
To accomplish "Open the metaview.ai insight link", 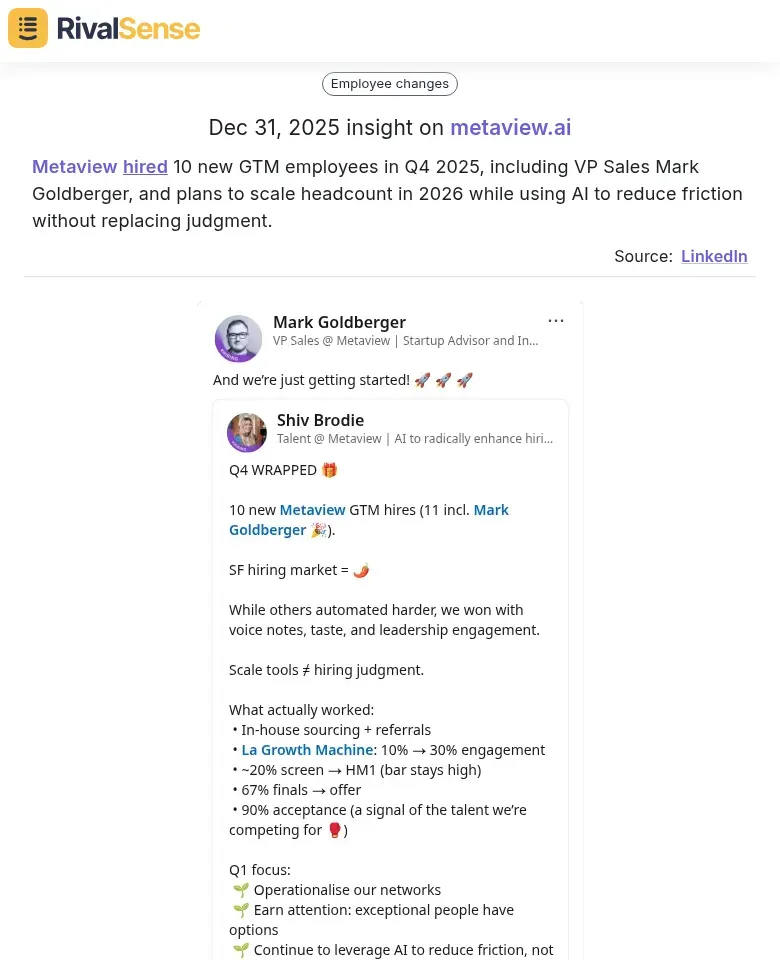I will coord(510,128).
